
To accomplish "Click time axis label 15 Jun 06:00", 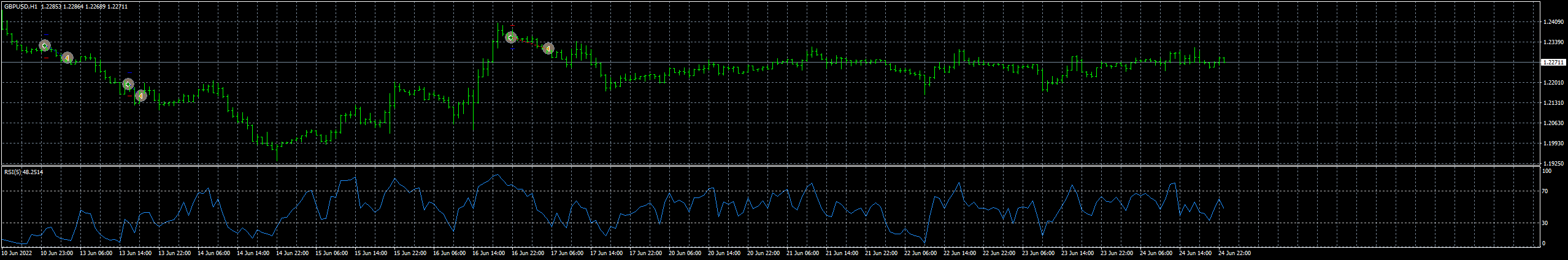I will 332,253.
